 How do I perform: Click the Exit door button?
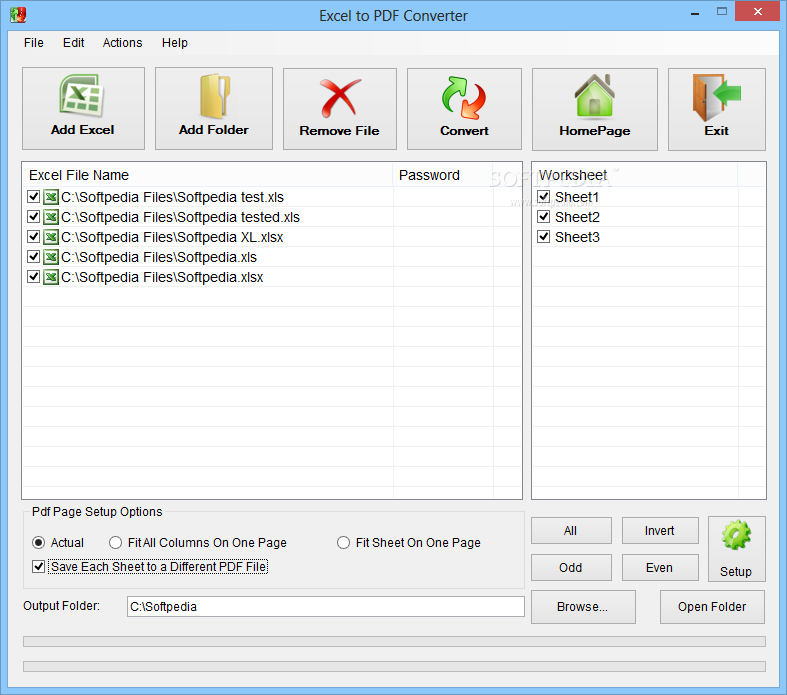click(717, 109)
